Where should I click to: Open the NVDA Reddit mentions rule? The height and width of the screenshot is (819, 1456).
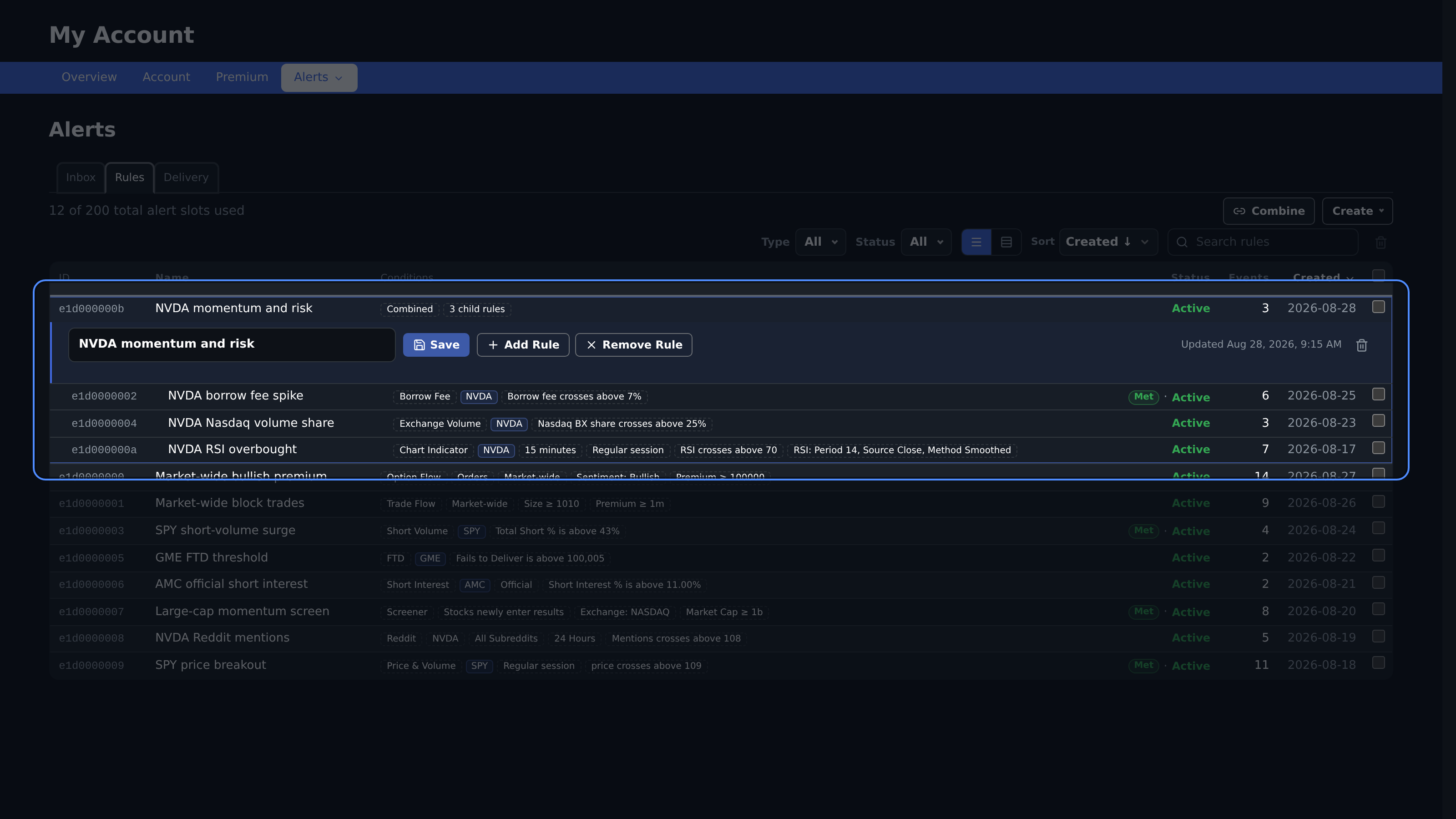pos(222,637)
